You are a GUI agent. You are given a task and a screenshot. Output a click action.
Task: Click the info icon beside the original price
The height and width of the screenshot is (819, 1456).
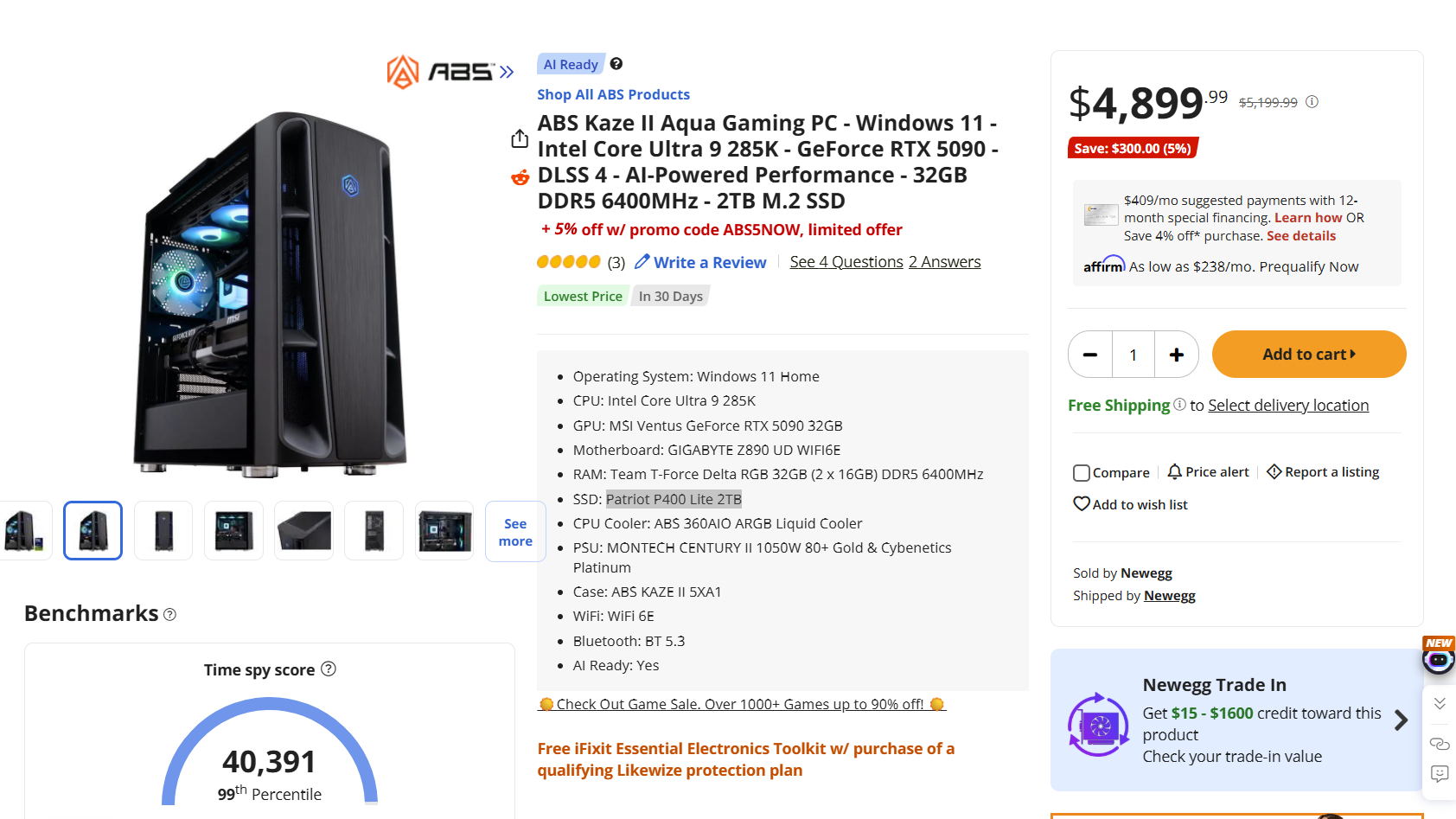(x=1312, y=101)
